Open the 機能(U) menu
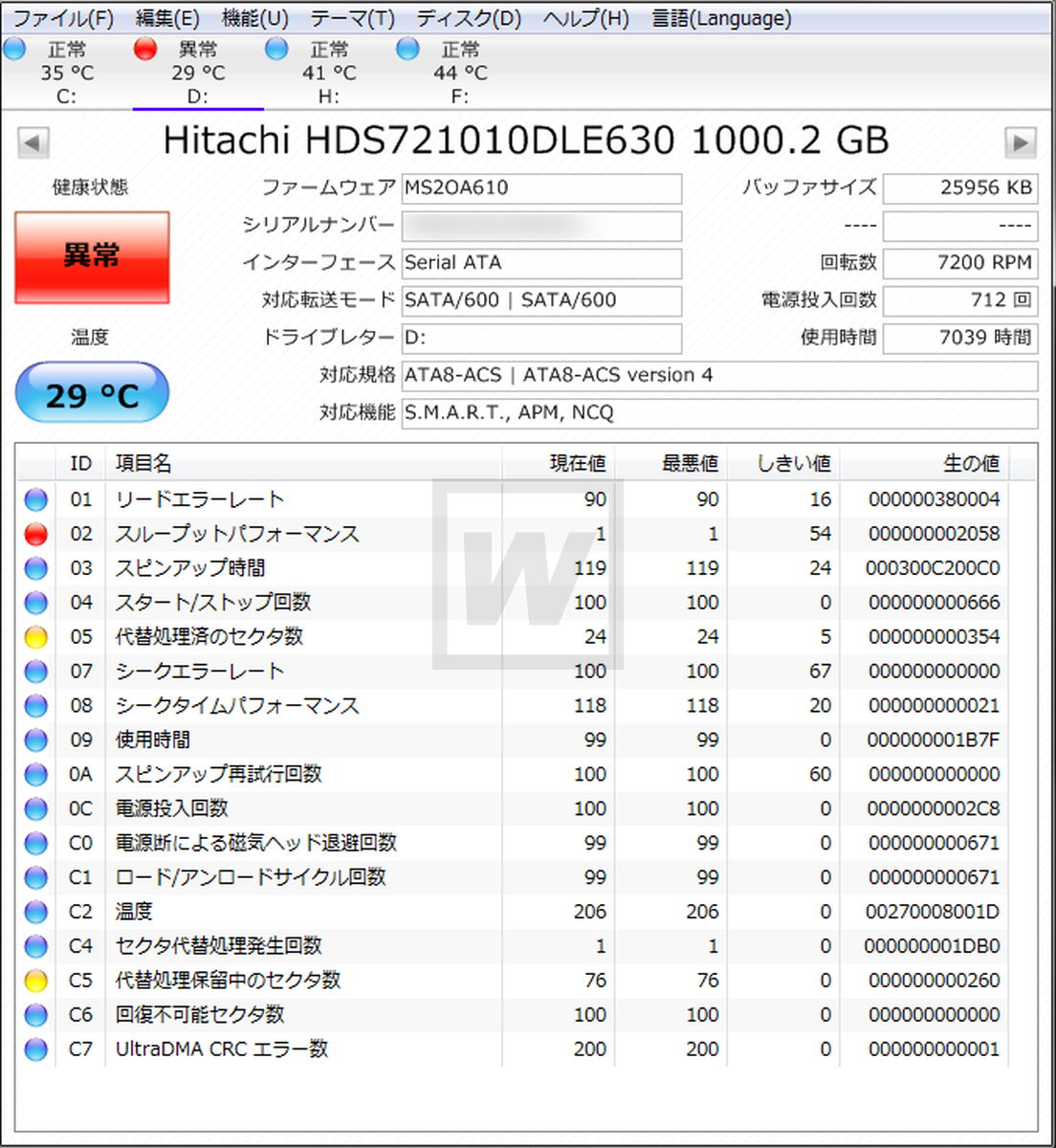This screenshot has height=1148, width=1056. (255, 18)
